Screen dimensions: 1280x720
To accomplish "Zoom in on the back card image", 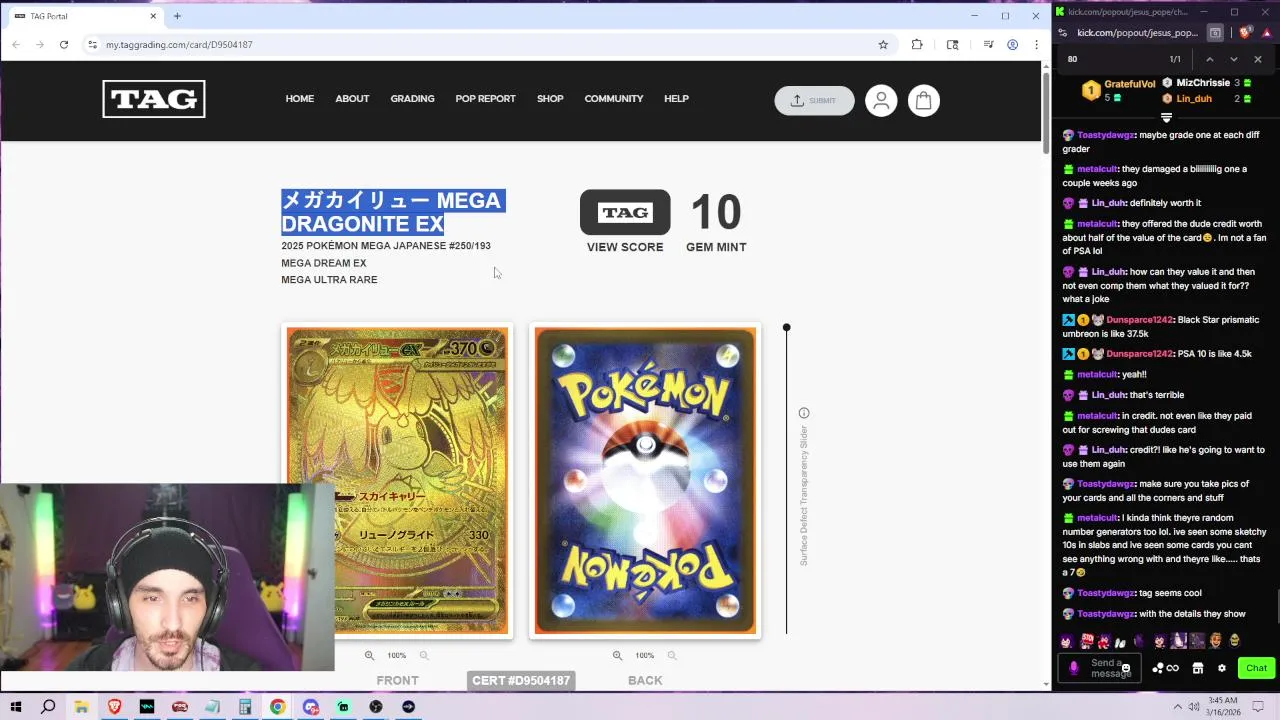I will pos(617,655).
